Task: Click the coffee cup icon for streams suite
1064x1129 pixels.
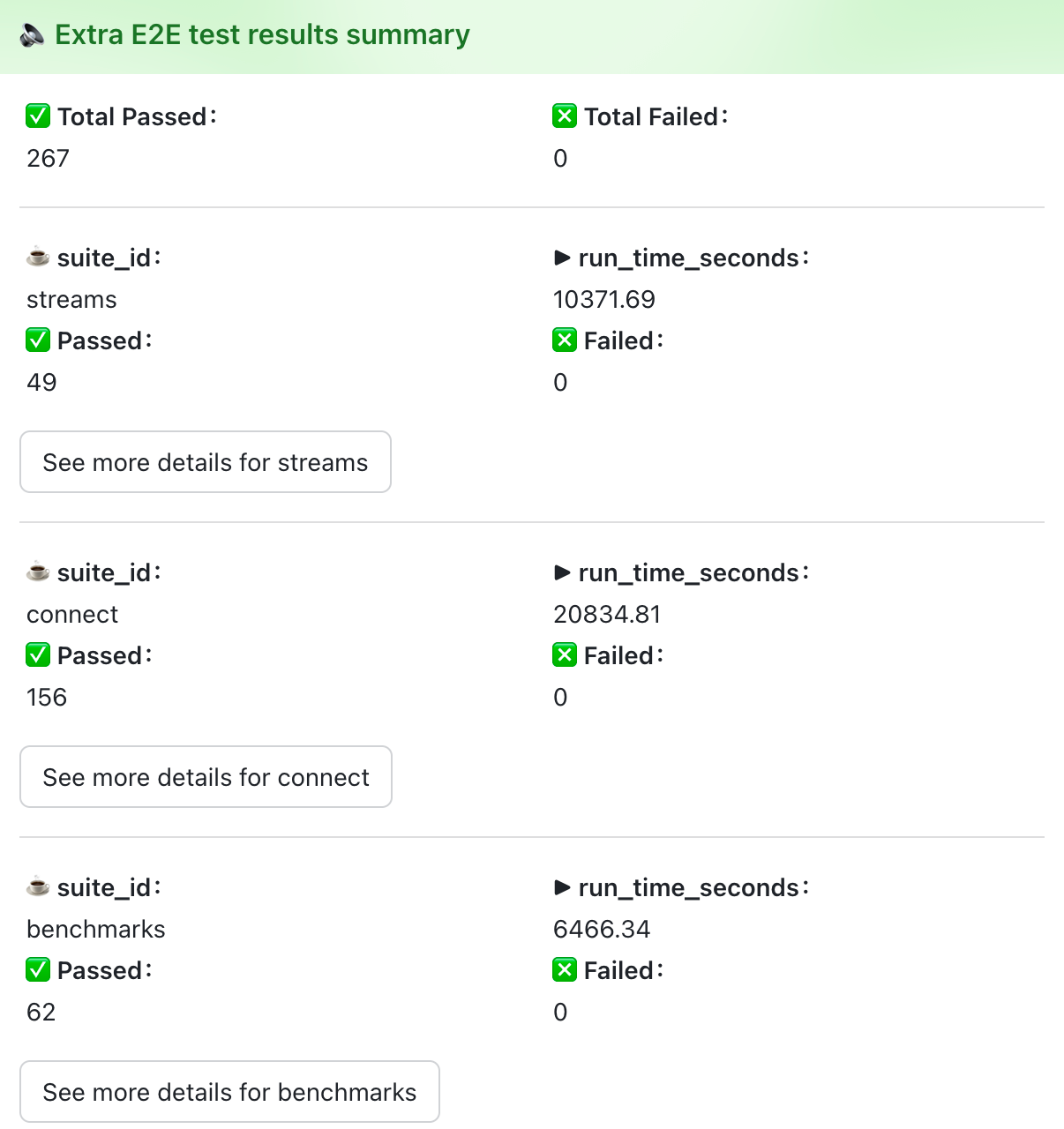Action: pyautogui.click(x=38, y=258)
